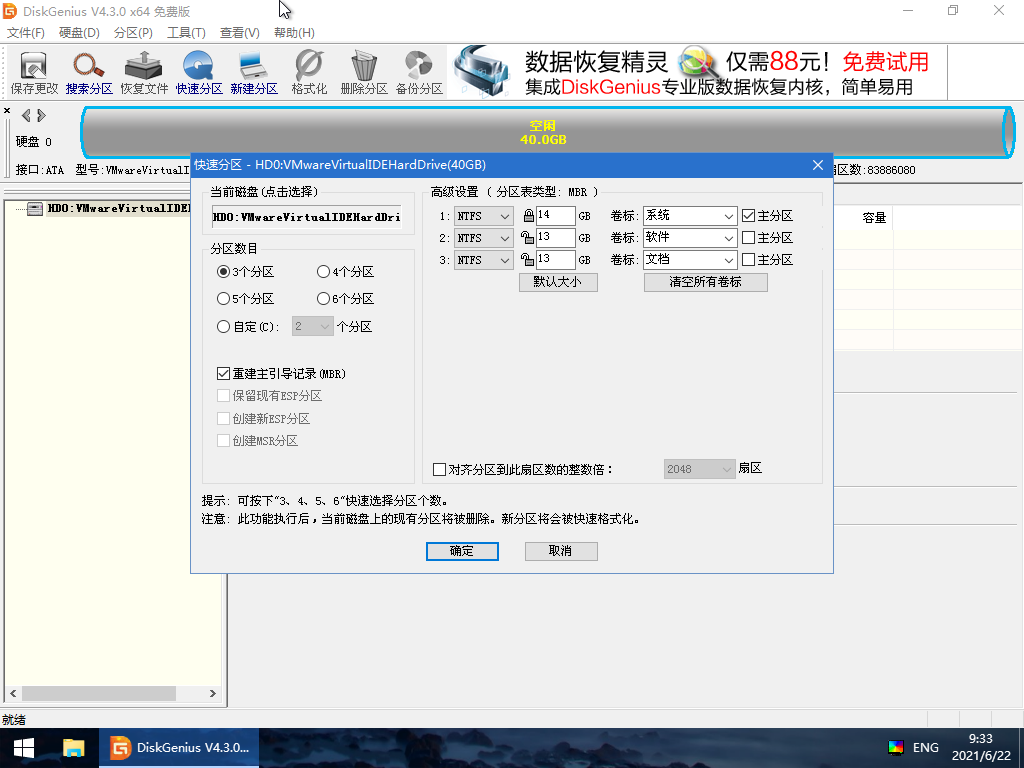Open volume label dropdown showing 软件
The image size is (1024, 768).
pyautogui.click(x=690, y=238)
